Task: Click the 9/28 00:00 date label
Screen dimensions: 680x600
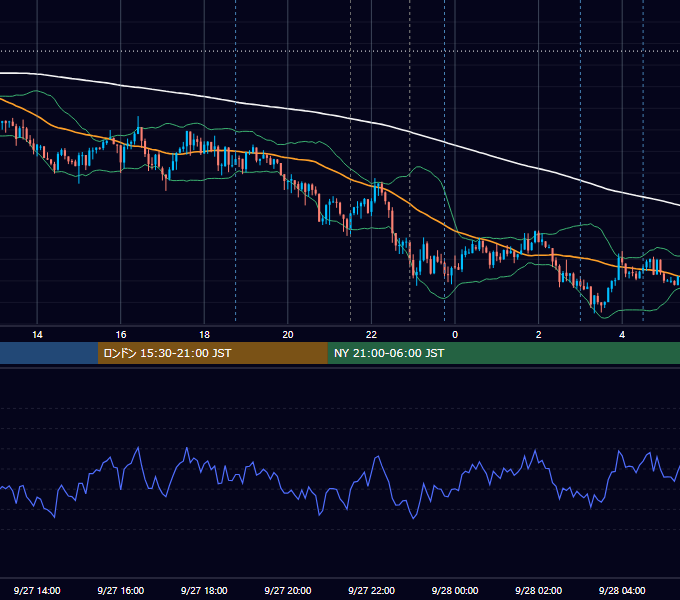Action: click(455, 590)
